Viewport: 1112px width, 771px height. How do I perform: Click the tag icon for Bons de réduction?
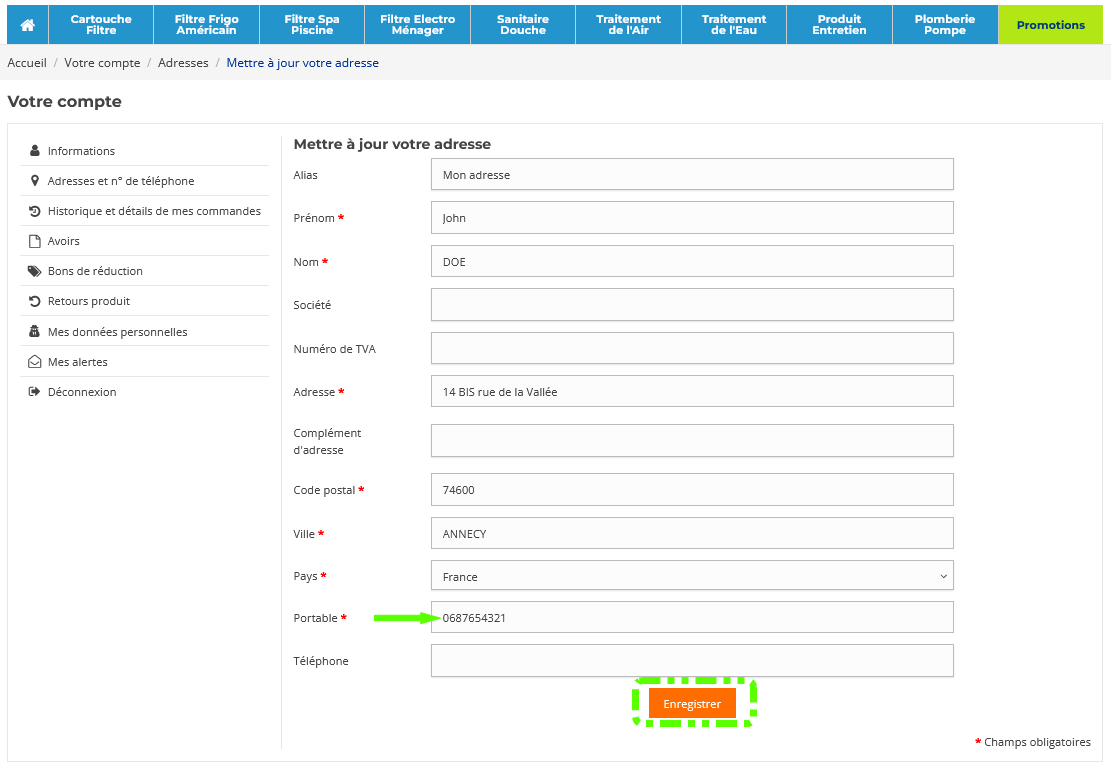(x=35, y=271)
